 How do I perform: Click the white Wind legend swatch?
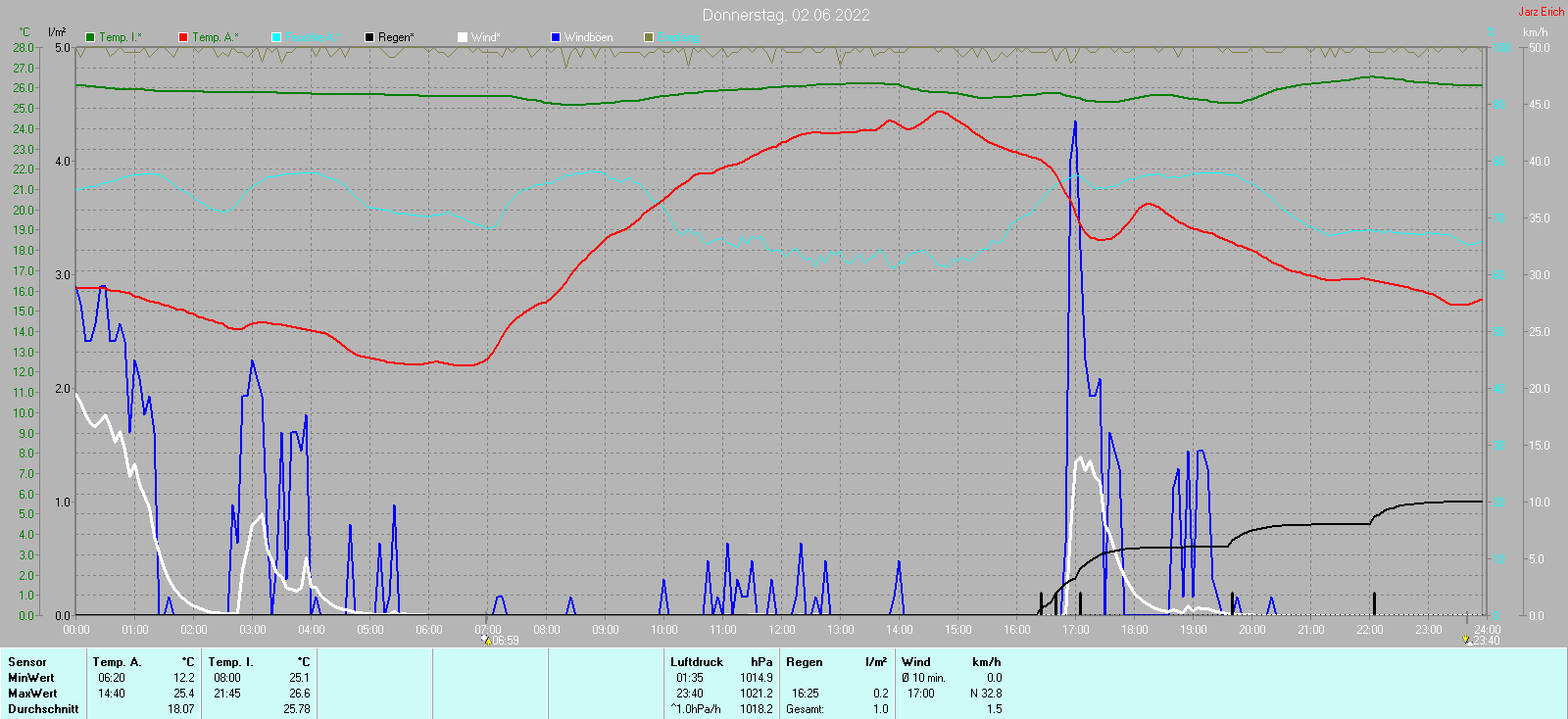click(463, 37)
